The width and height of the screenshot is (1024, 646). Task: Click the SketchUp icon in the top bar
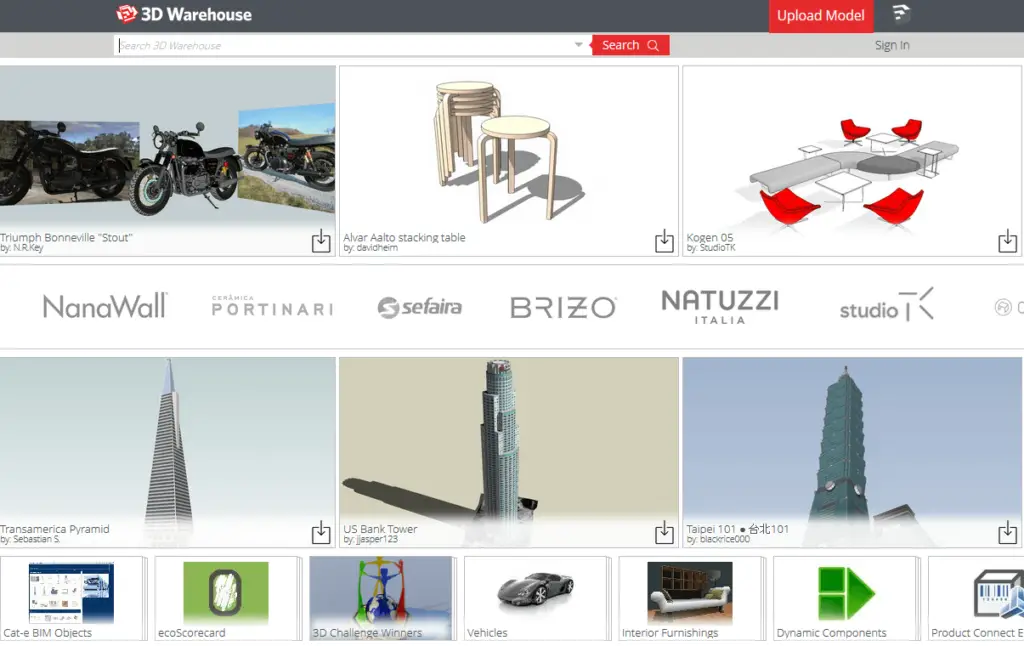pyautogui.click(x=901, y=14)
